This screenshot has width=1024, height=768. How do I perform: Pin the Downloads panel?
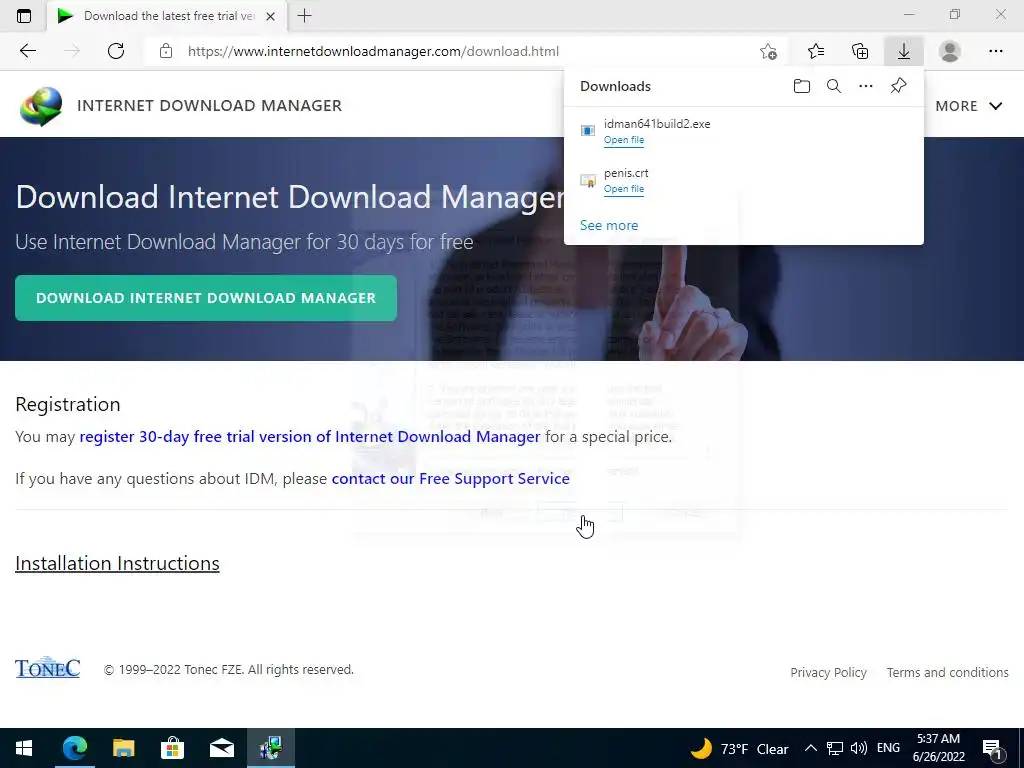tap(899, 86)
